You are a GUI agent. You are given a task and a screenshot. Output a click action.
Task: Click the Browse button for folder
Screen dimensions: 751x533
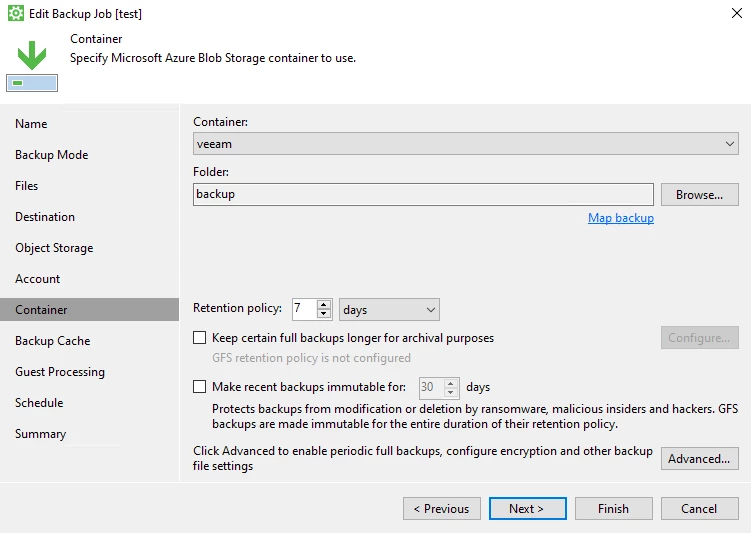(x=700, y=194)
